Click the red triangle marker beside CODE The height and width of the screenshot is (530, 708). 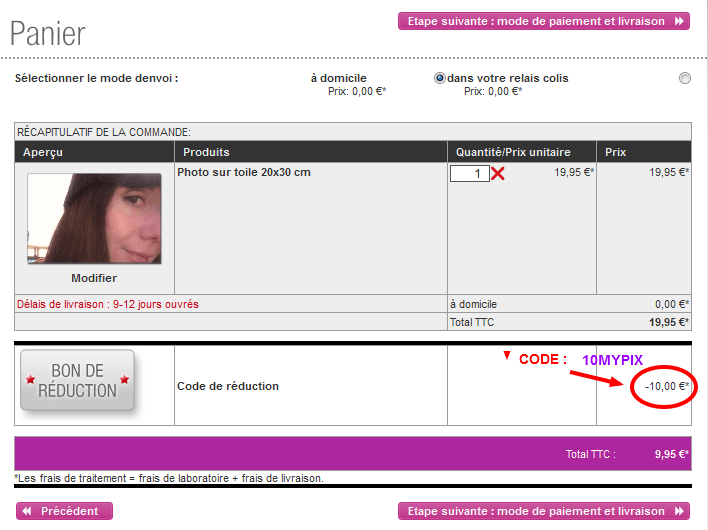pyautogui.click(x=507, y=355)
